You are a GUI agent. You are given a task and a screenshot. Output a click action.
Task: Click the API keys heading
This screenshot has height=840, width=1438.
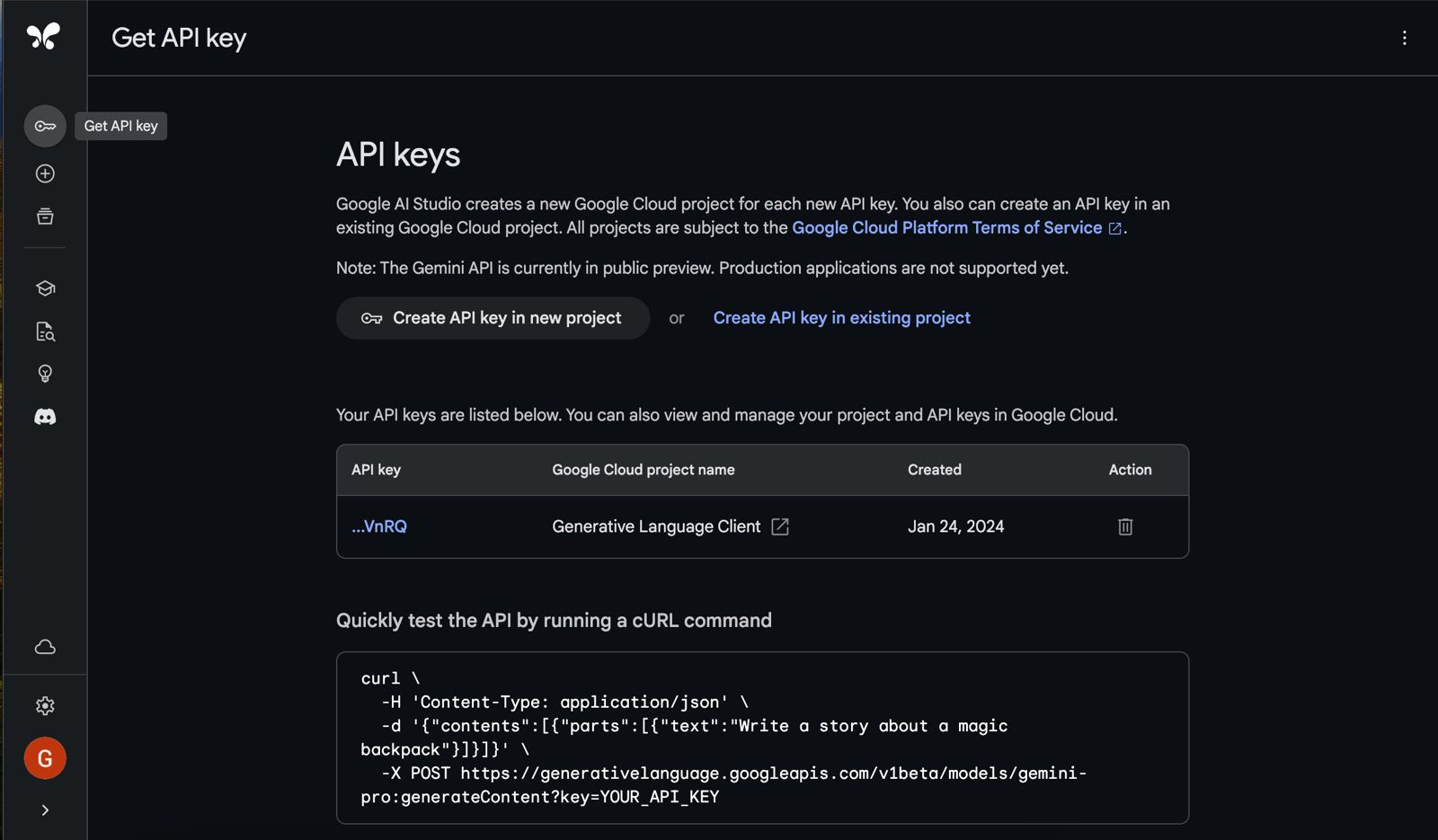pyautogui.click(x=398, y=155)
